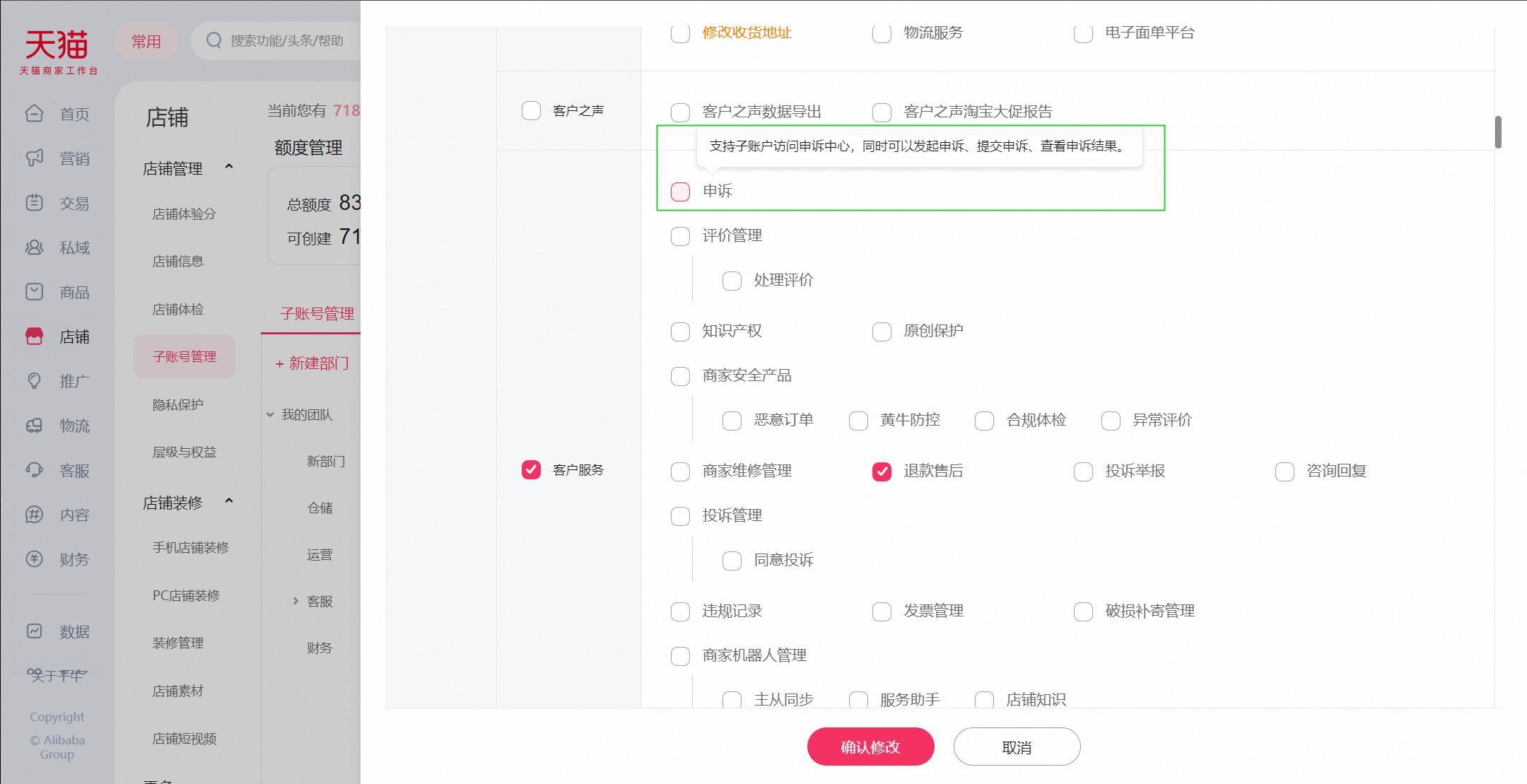The height and width of the screenshot is (784, 1527).
Task: Click the 取消 button
Action: [x=1017, y=747]
